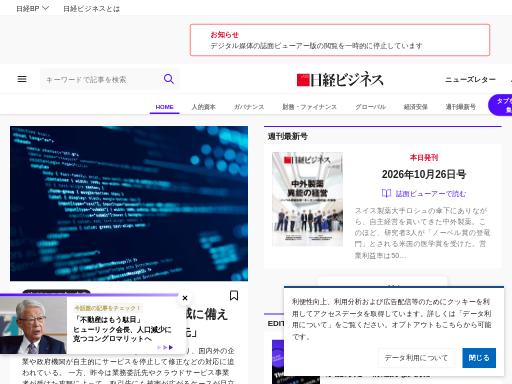Open the お知らせ notice banner
512x384 pixels.
(x=340, y=40)
